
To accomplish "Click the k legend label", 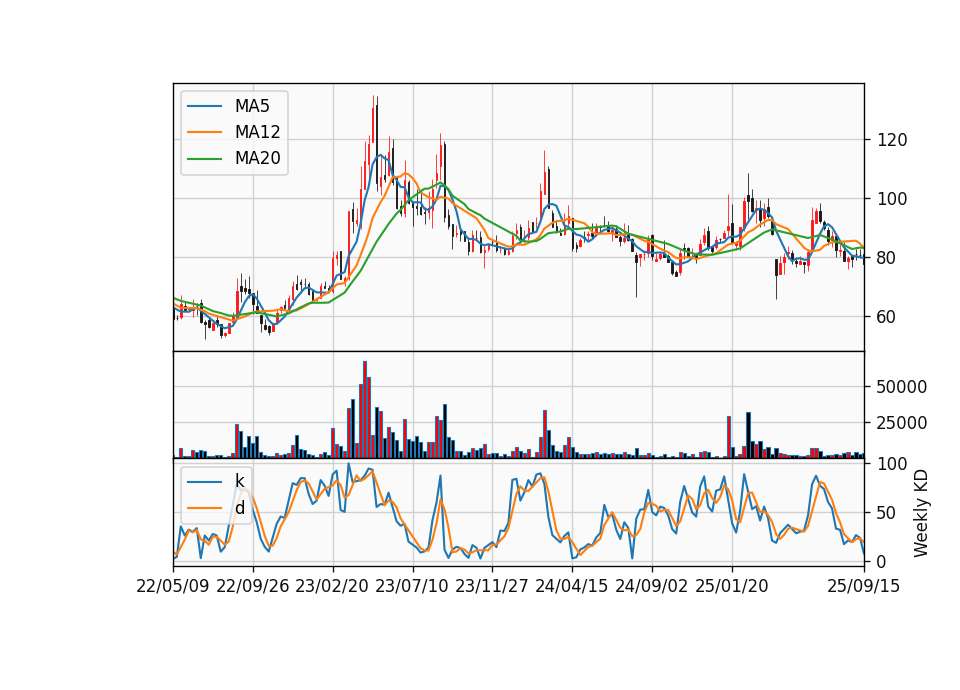I will click(x=239, y=481).
